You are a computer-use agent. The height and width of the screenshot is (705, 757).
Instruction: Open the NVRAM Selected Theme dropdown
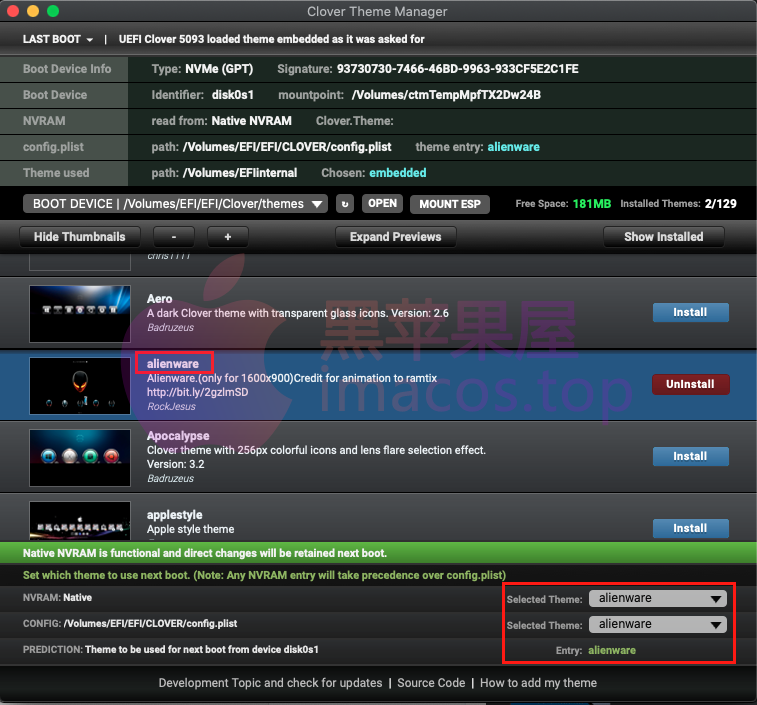(656, 598)
